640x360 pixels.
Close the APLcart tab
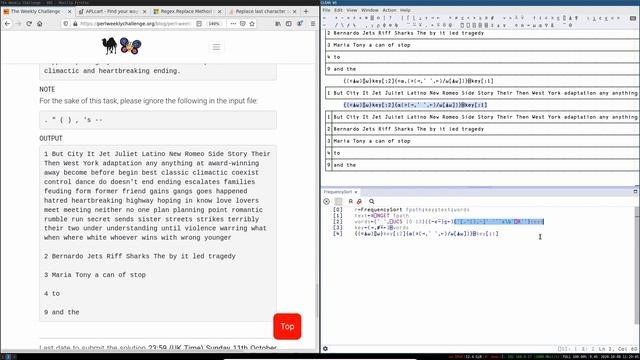144,11
